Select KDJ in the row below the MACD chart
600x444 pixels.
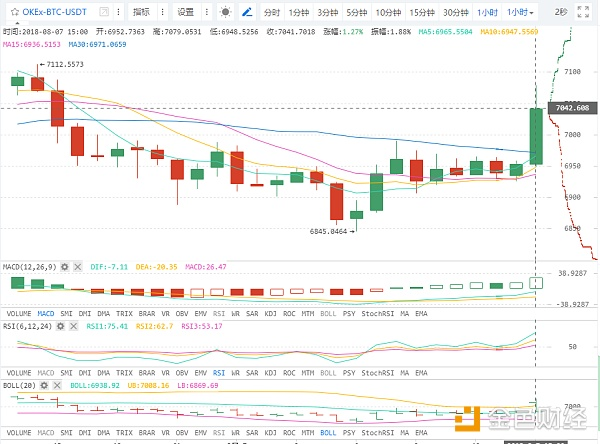coord(270,313)
